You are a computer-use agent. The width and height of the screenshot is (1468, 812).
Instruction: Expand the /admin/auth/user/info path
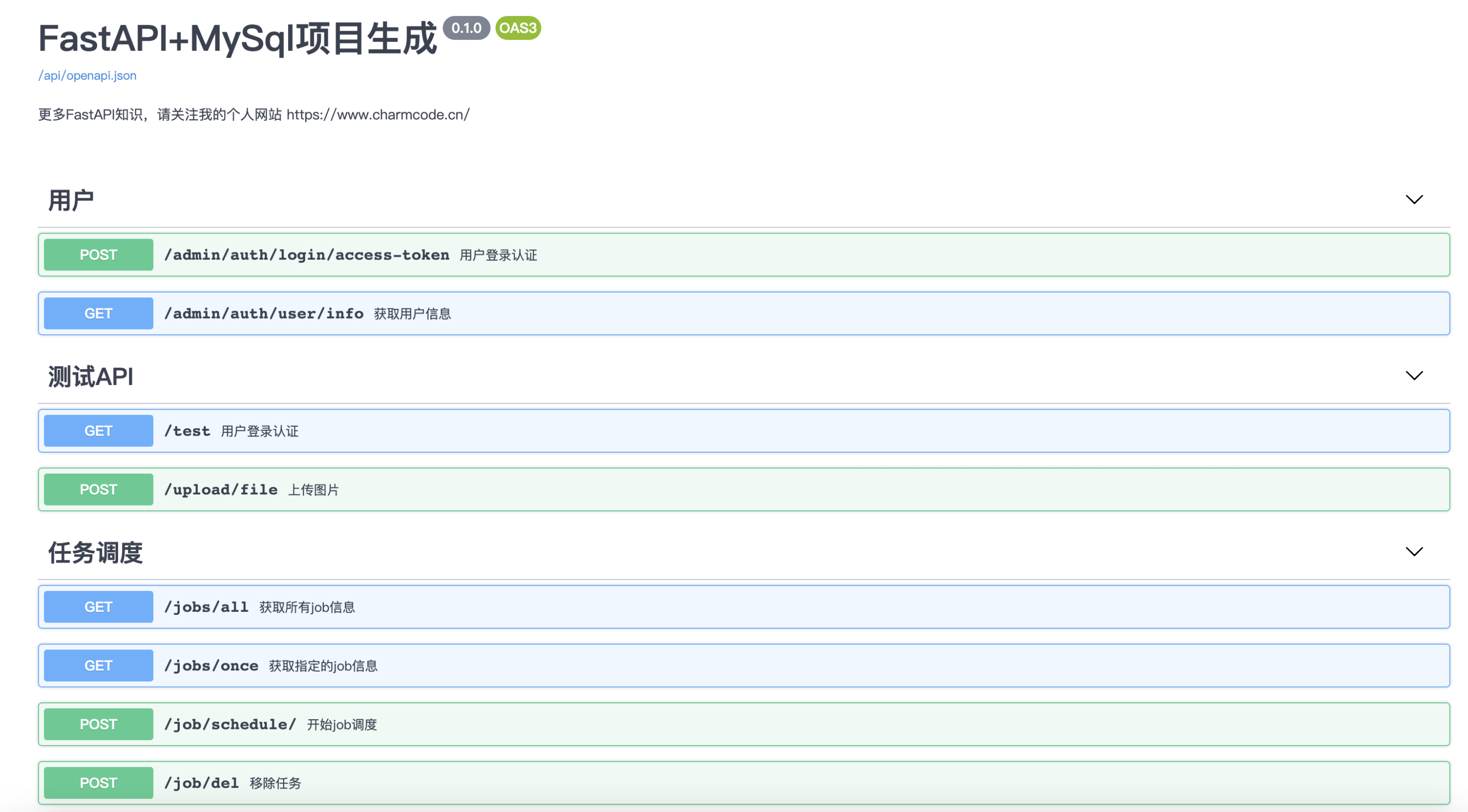pos(264,313)
